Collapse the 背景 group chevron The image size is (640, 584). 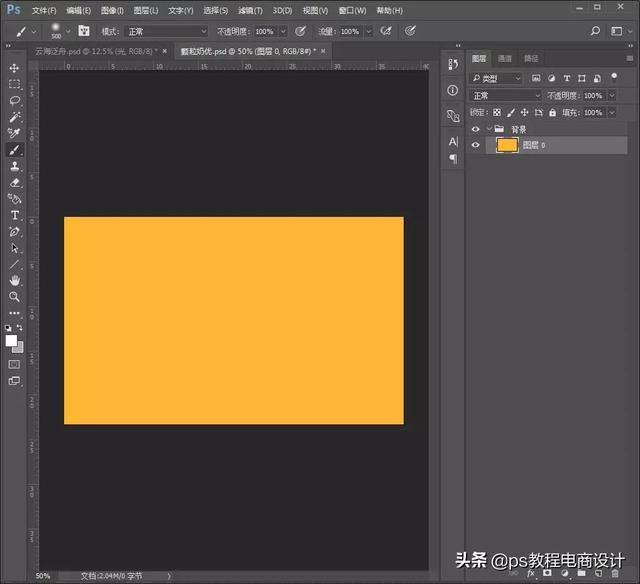(x=489, y=129)
